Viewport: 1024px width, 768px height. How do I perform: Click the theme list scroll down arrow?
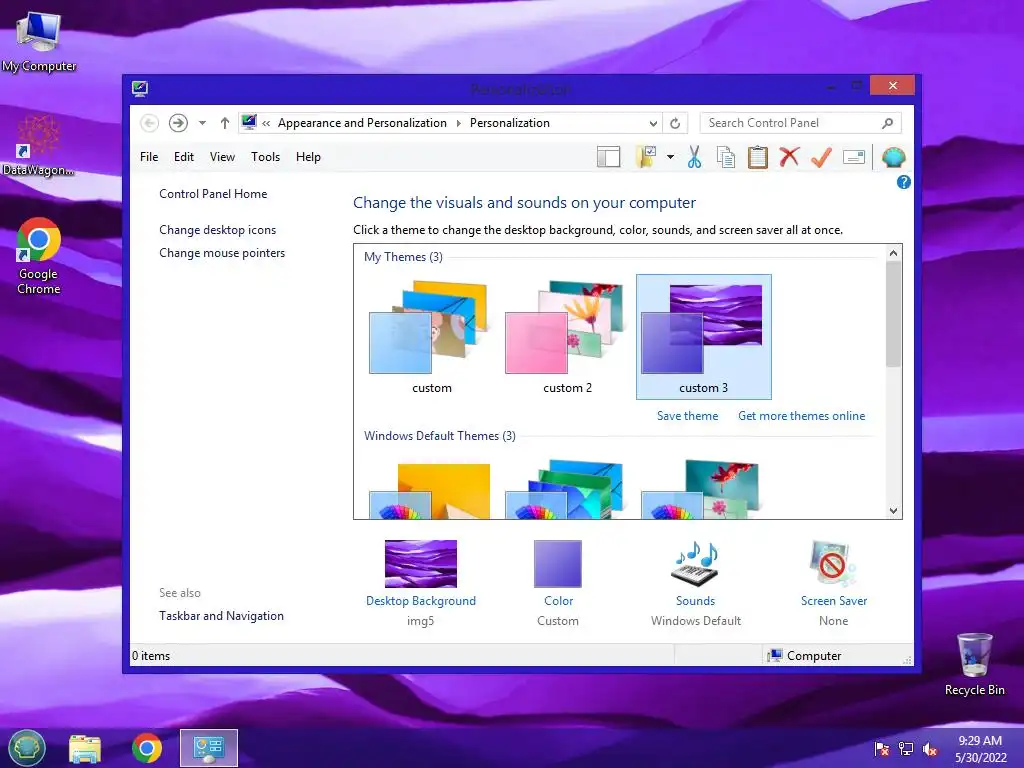coord(893,511)
